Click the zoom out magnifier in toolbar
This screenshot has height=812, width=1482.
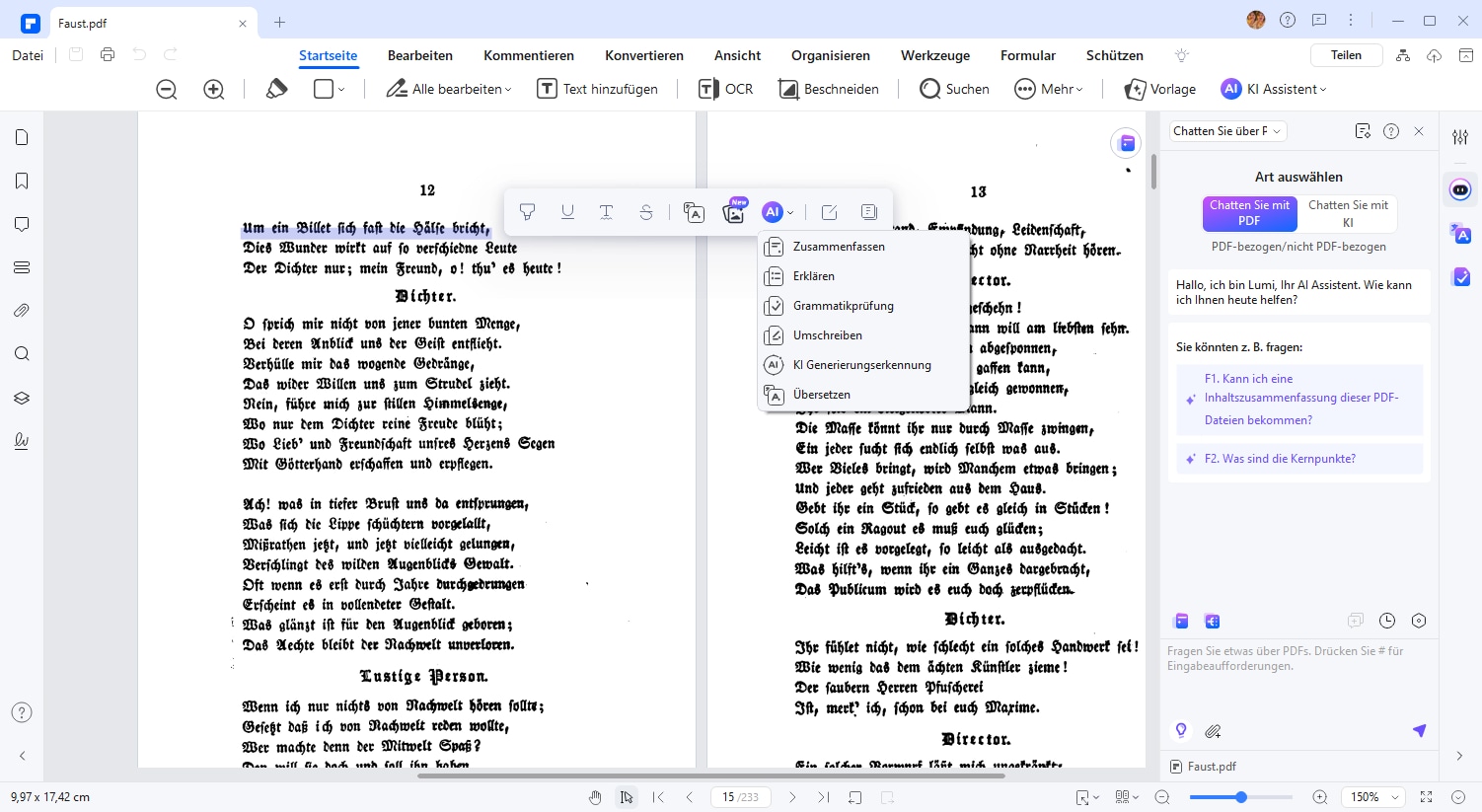[x=167, y=89]
